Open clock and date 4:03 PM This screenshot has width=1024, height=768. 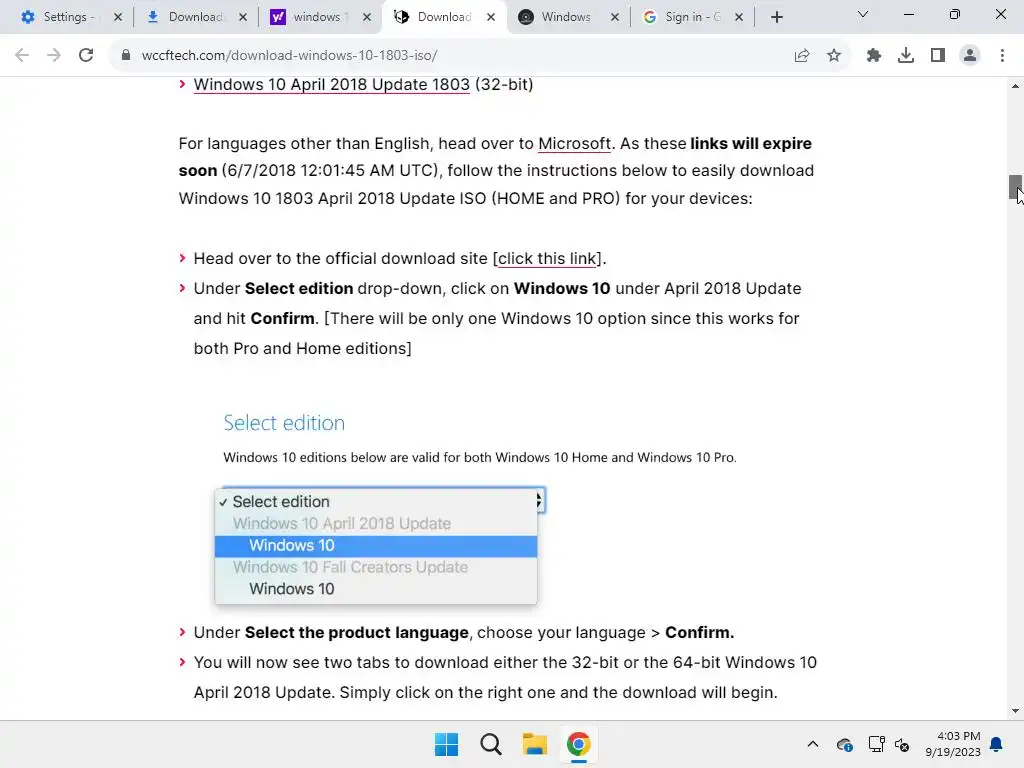click(x=953, y=744)
